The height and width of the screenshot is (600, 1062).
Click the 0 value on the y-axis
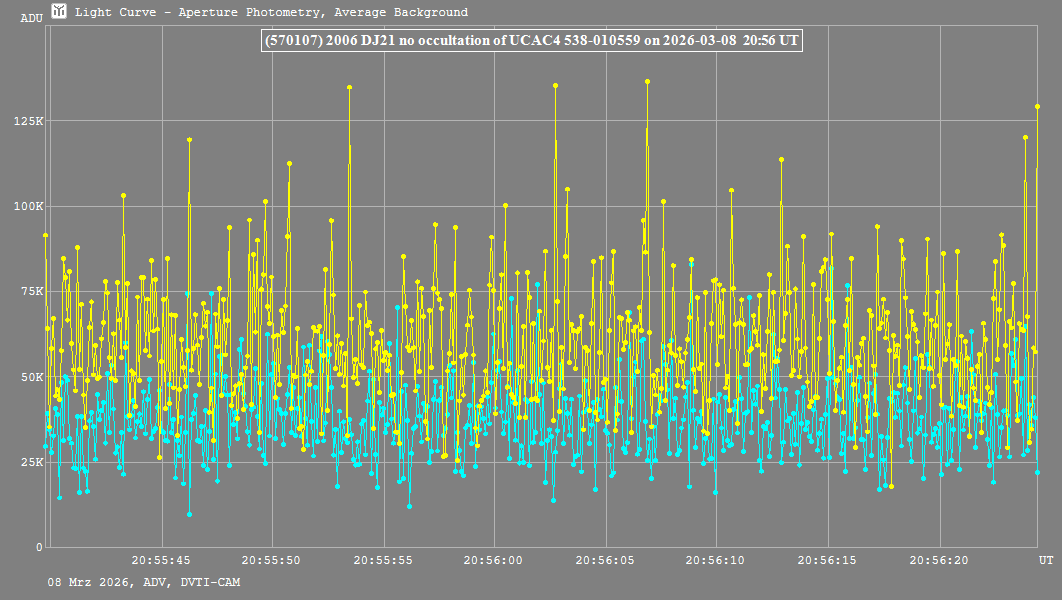click(39, 547)
